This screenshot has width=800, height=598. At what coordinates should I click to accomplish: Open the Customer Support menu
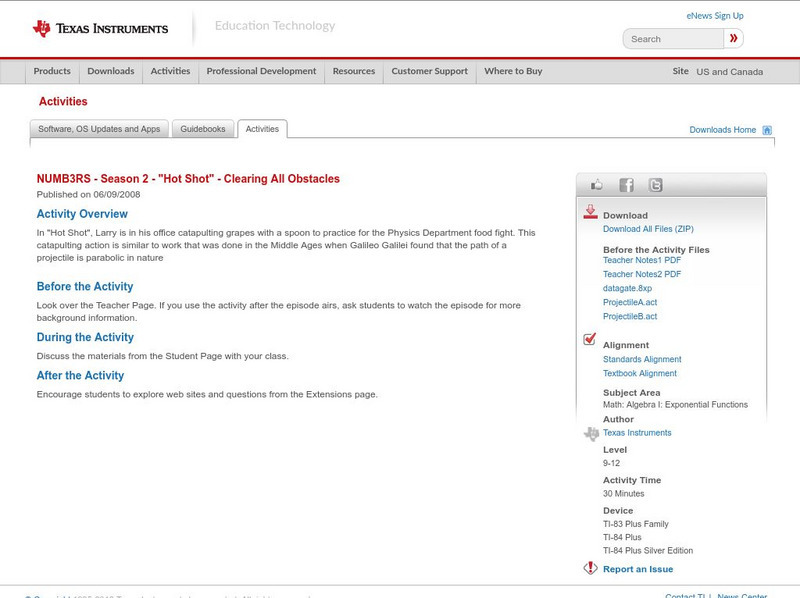point(430,71)
